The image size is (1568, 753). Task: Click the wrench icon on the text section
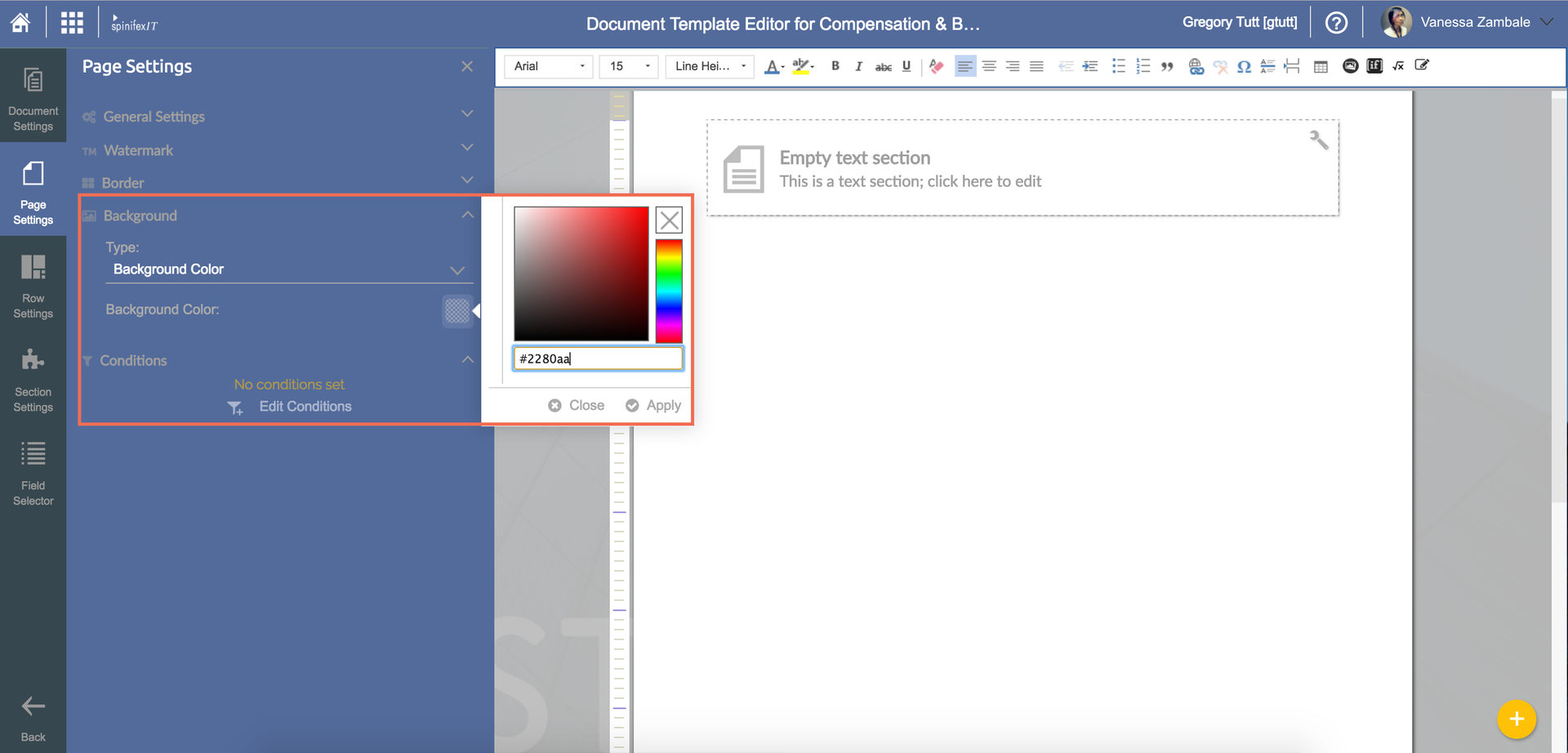[1318, 140]
